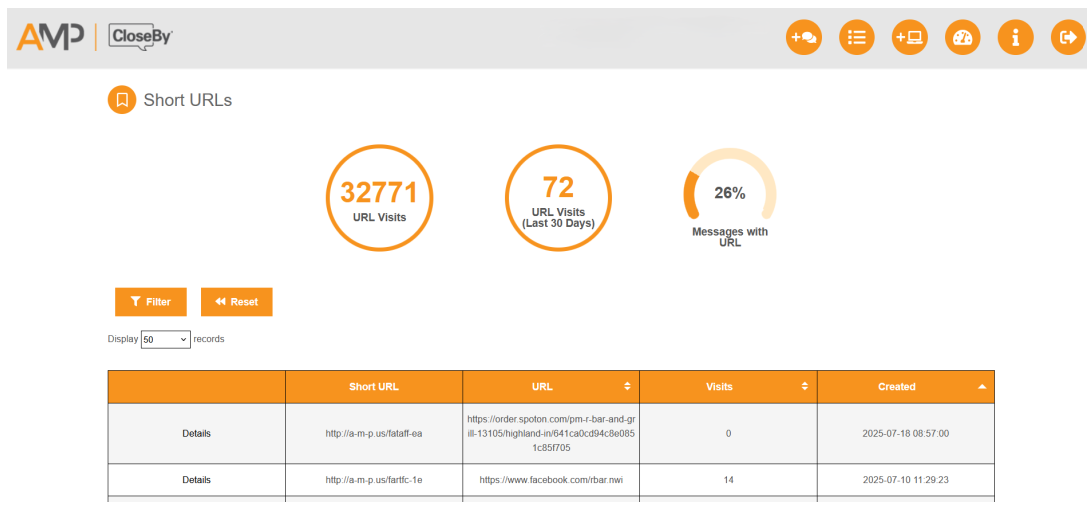Click the 32771 URL Visits circle
Image resolution: width=1088 pixels, height=515 pixels.
coord(378,197)
